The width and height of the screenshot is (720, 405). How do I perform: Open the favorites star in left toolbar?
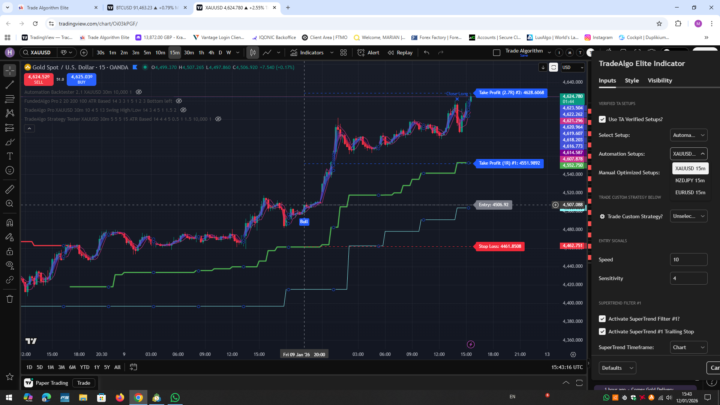10,377
